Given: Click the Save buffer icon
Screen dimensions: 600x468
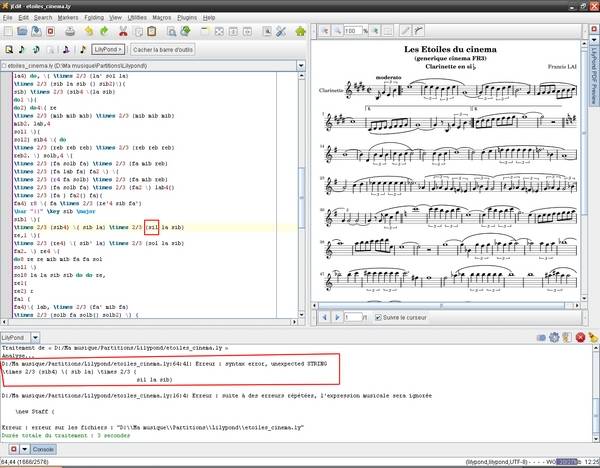Looking at the screenshot, I should [36, 31].
